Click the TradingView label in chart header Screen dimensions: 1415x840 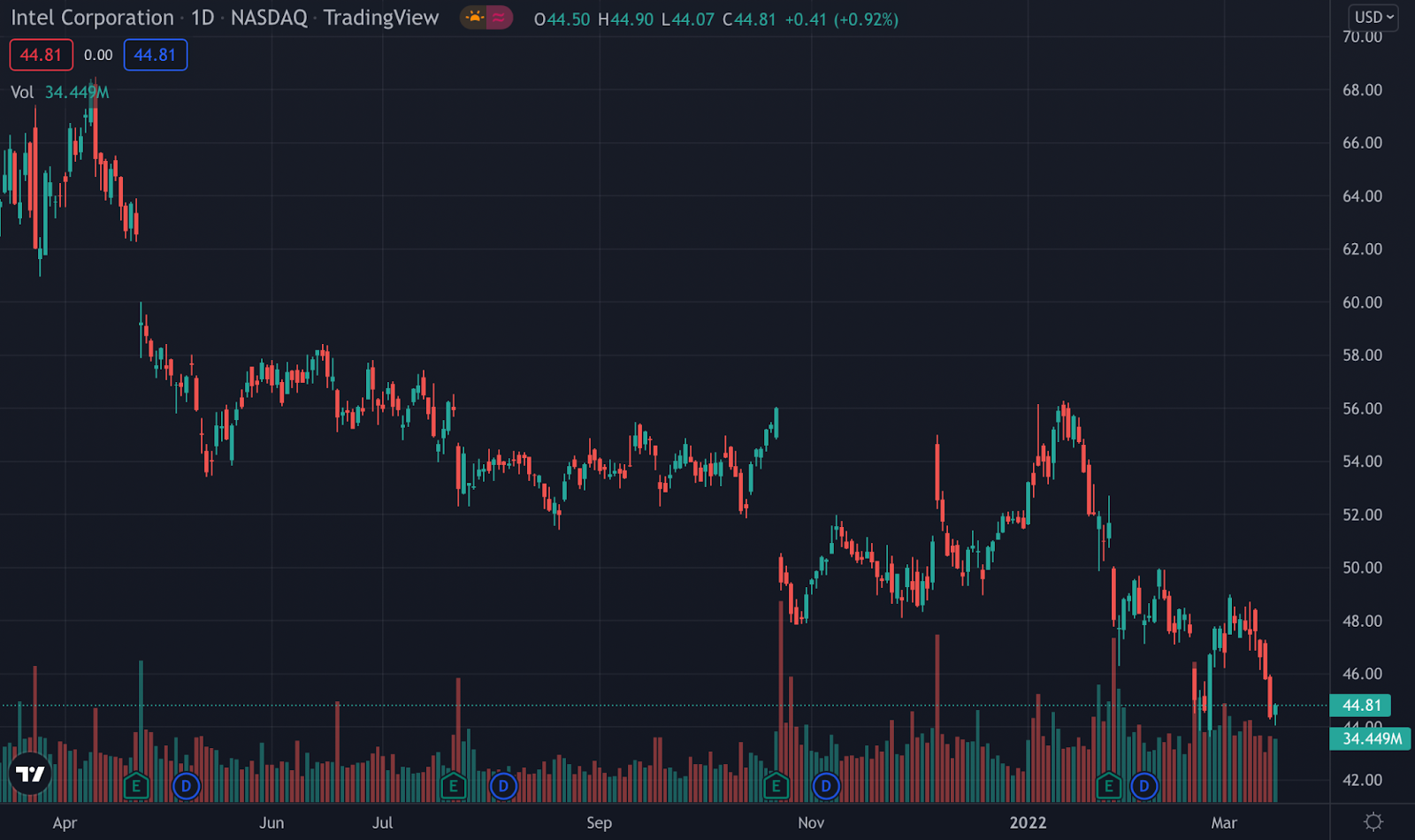click(x=381, y=18)
